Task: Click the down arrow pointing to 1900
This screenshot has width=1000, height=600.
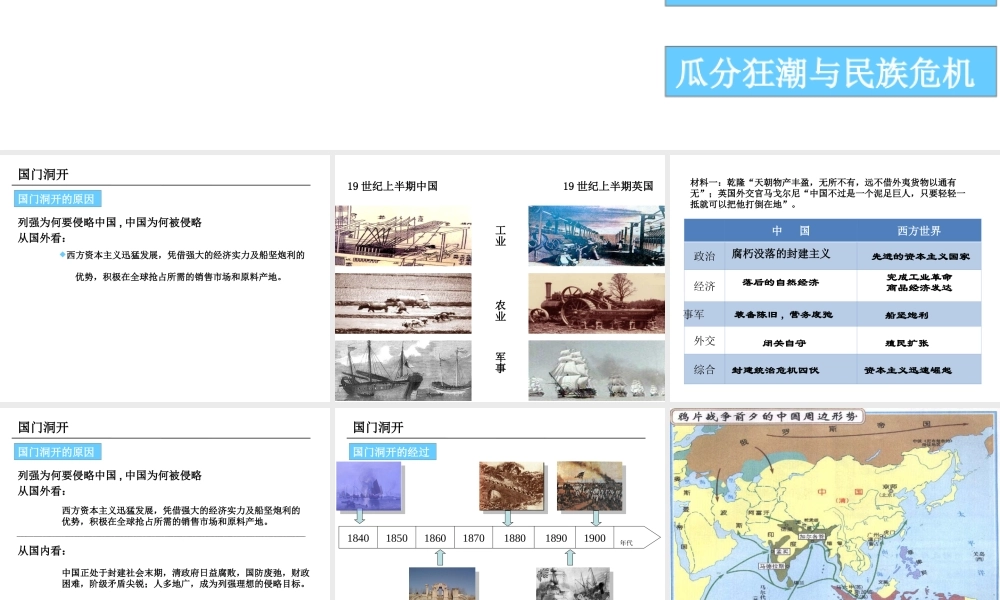Action: pos(596,518)
